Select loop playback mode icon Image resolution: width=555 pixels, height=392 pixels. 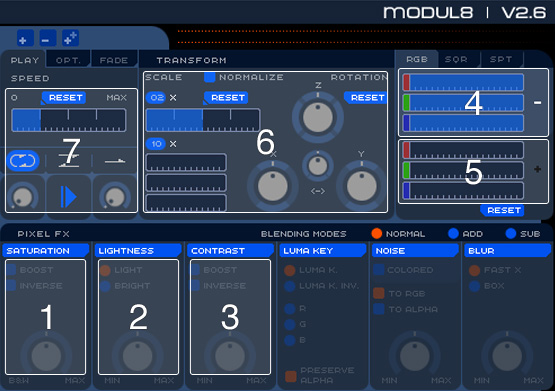pos(23,161)
